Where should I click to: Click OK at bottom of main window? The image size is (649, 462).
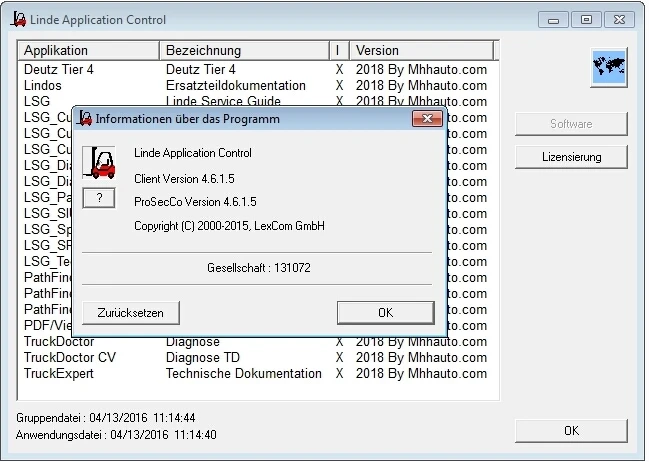point(571,431)
